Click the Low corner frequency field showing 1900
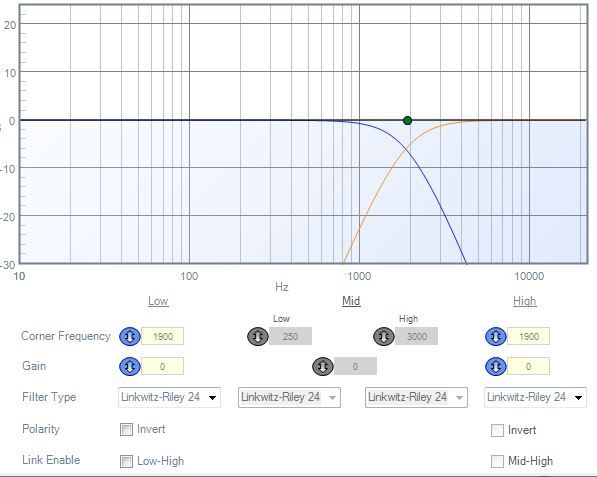The height and width of the screenshot is (477, 597). [x=163, y=337]
